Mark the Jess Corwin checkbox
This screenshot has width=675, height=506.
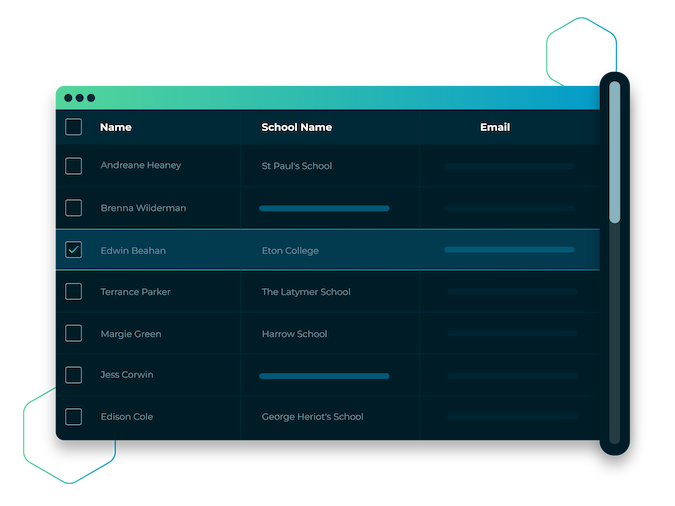click(73, 375)
